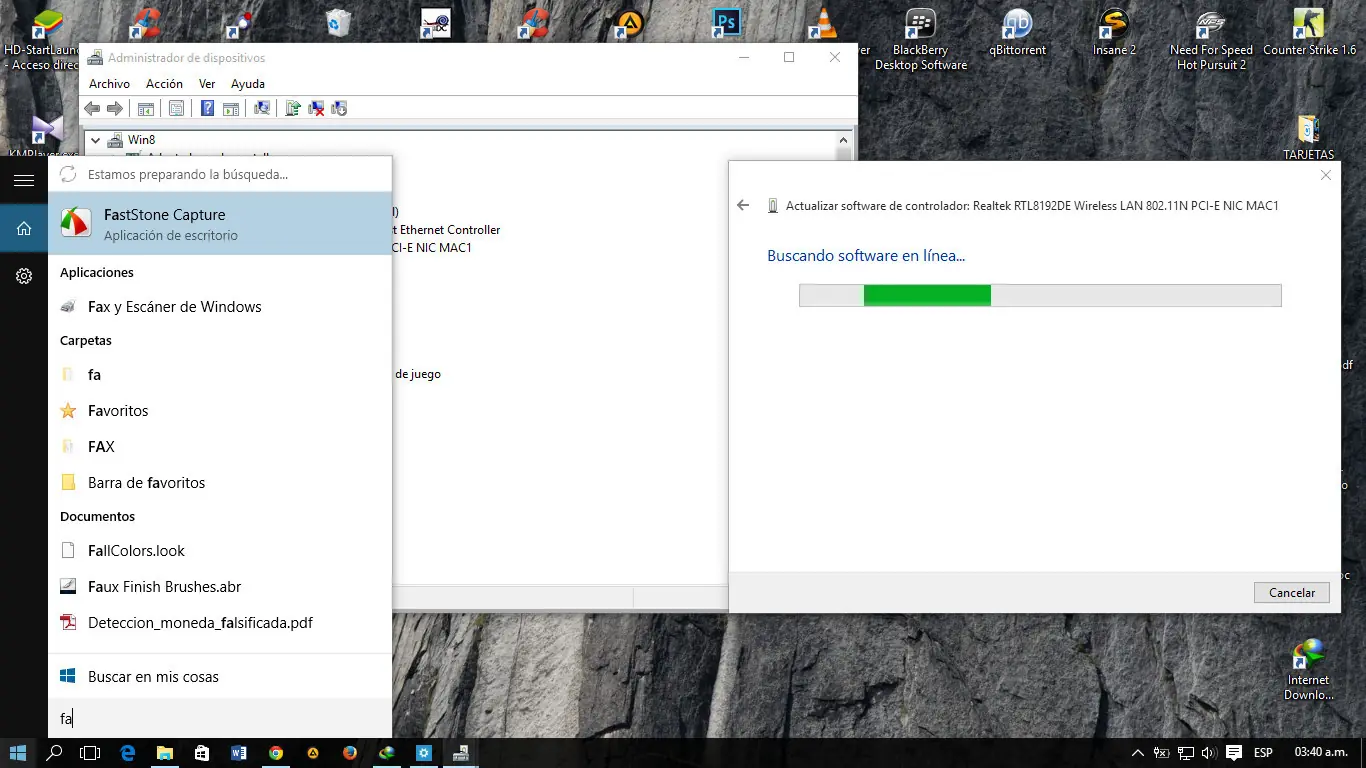
Task: Open AIMP player icon on taskbar
Action: (x=313, y=753)
